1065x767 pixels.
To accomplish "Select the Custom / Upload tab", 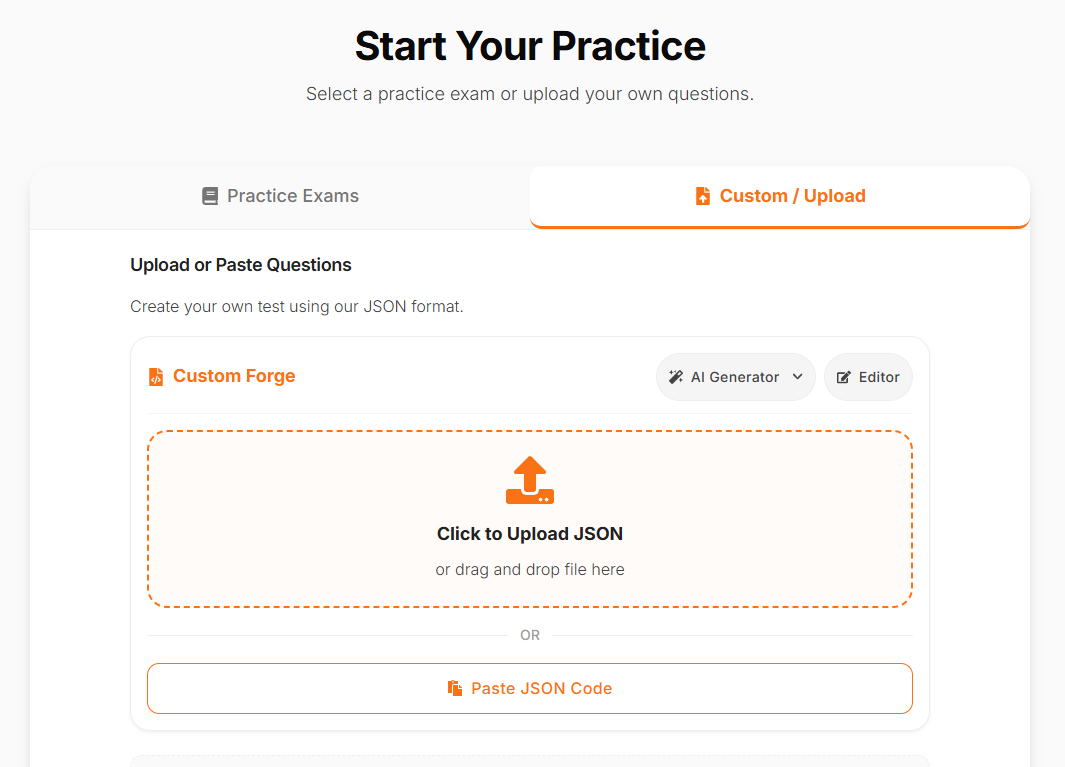I will click(x=780, y=196).
